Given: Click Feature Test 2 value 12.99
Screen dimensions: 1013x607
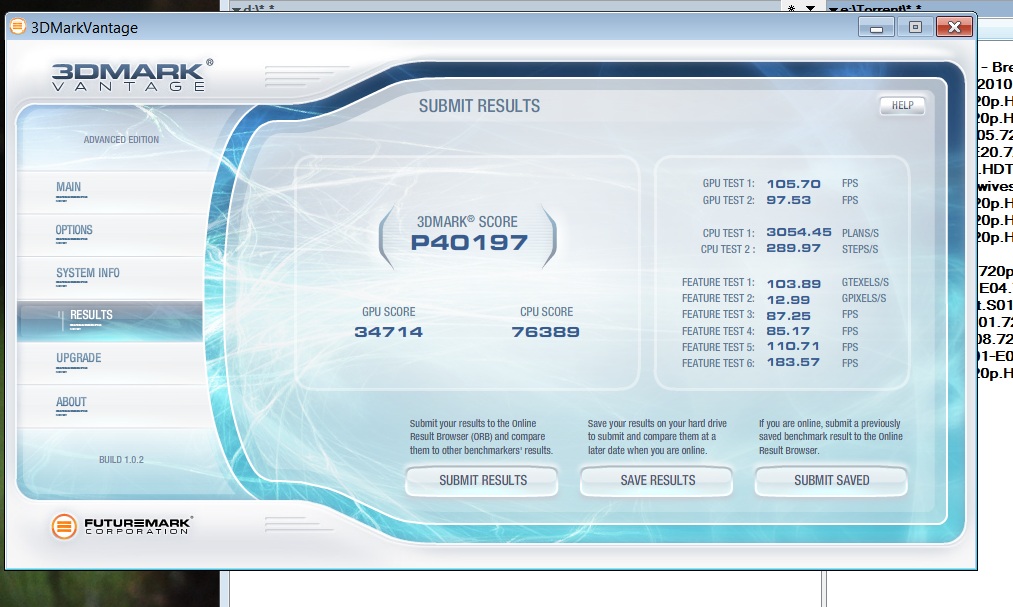Looking at the screenshot, I should pyautogui.click(x=788, y=300).
